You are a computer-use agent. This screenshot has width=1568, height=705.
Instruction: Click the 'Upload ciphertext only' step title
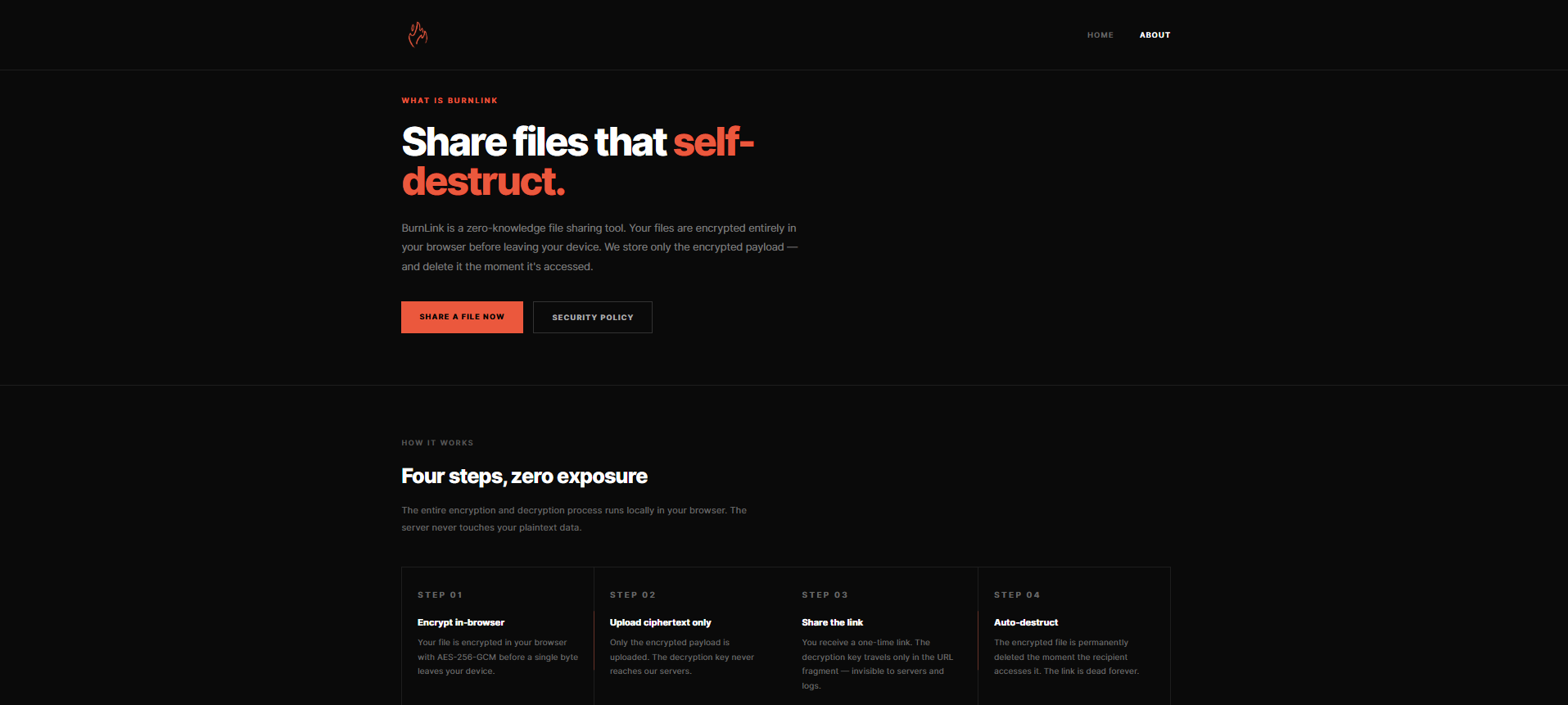pyautogui.click(x=660, y=622)
